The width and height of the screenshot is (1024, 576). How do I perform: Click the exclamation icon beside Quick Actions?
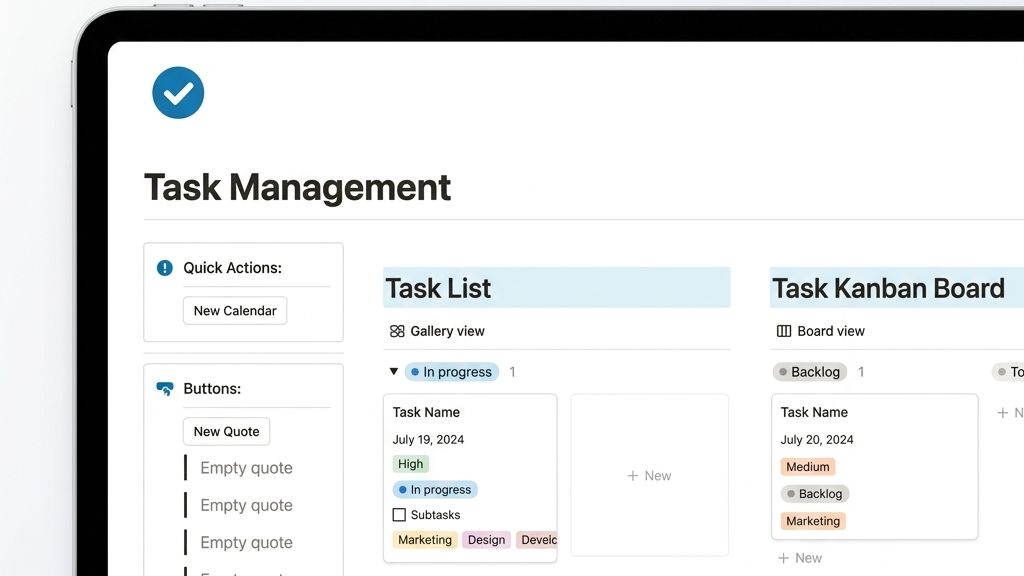coord(165,268)
